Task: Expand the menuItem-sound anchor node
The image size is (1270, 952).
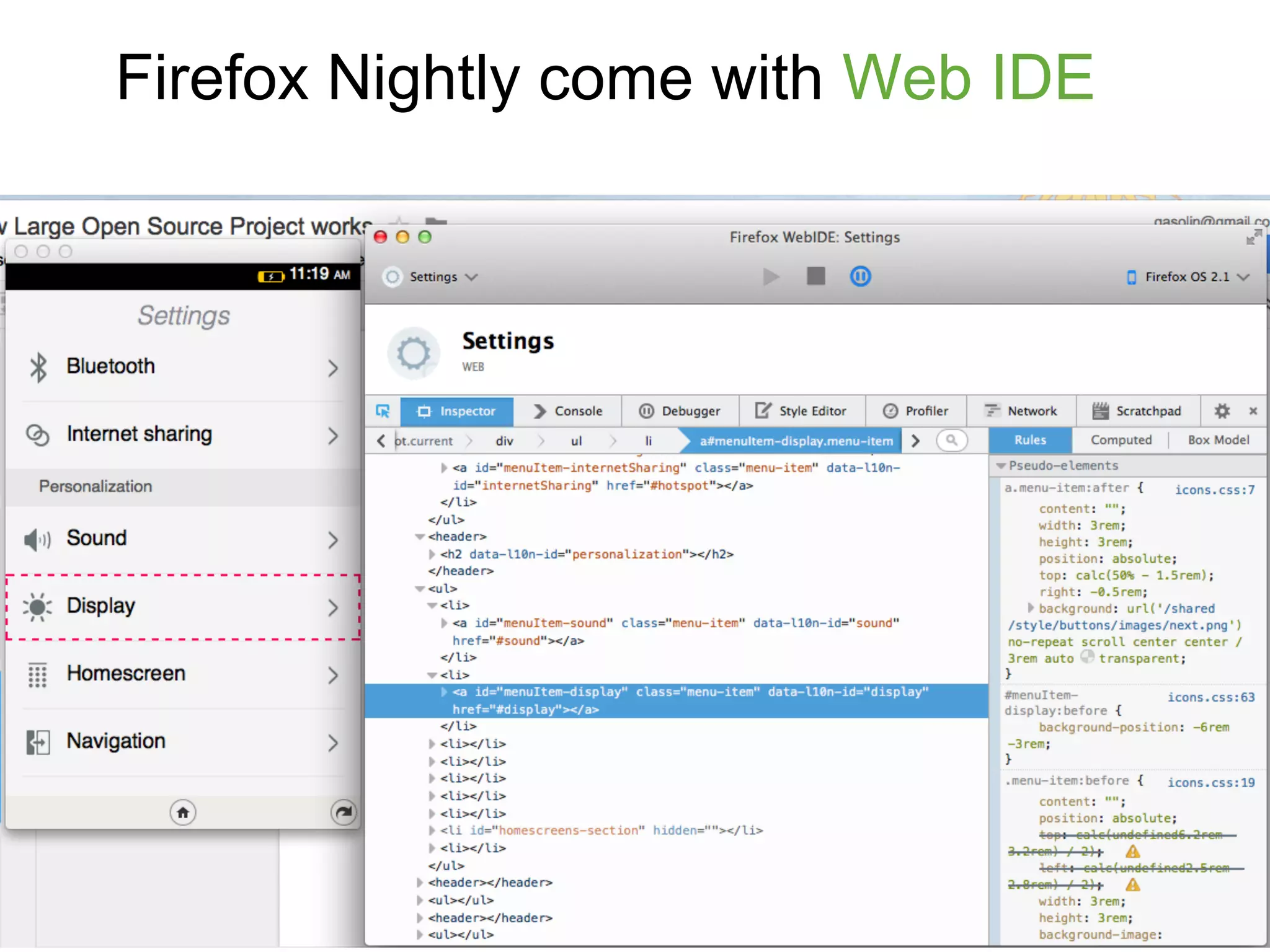Action: click(444, 623)
